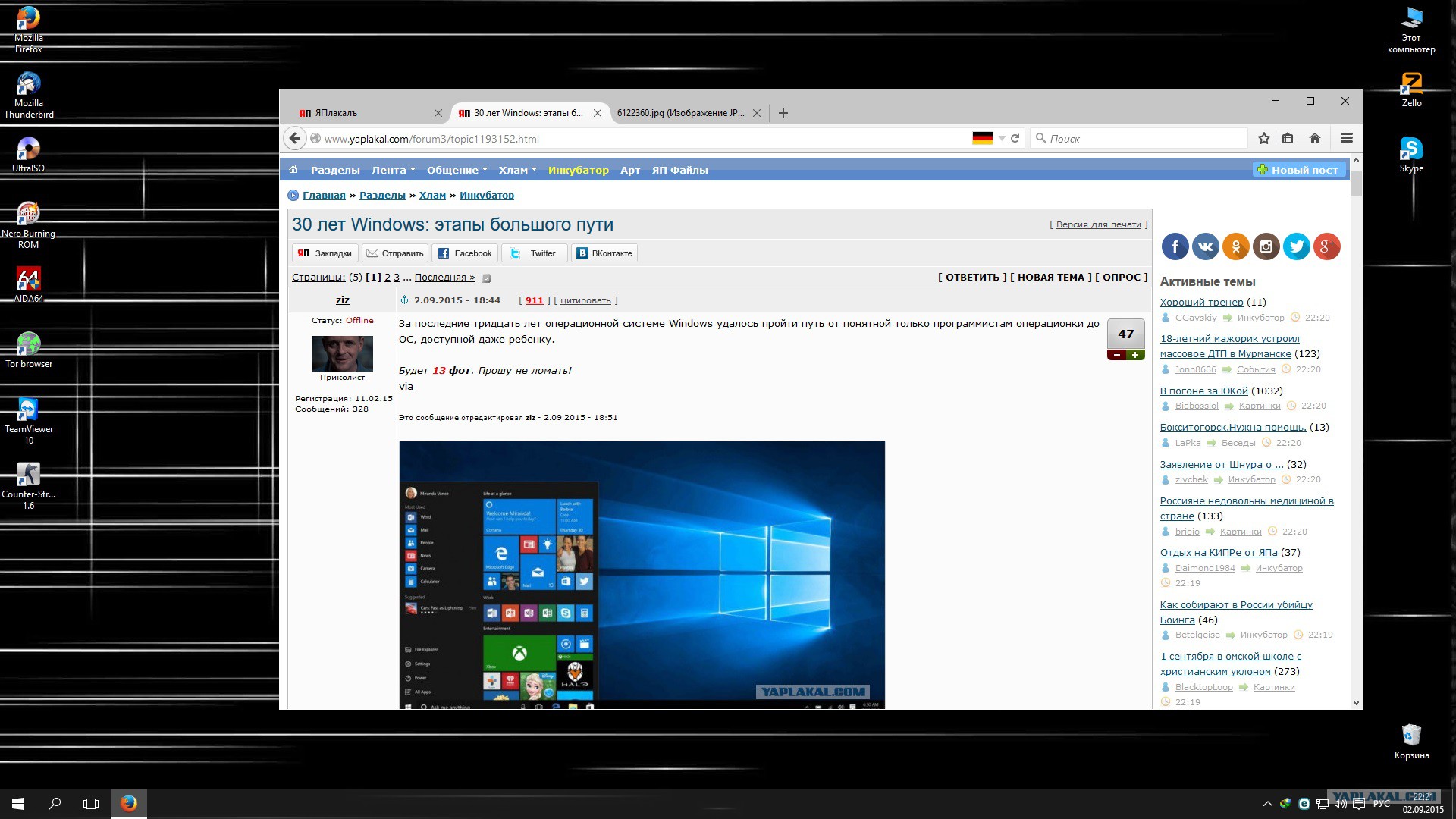Open Разделы in site navigation

click(335, 170)
